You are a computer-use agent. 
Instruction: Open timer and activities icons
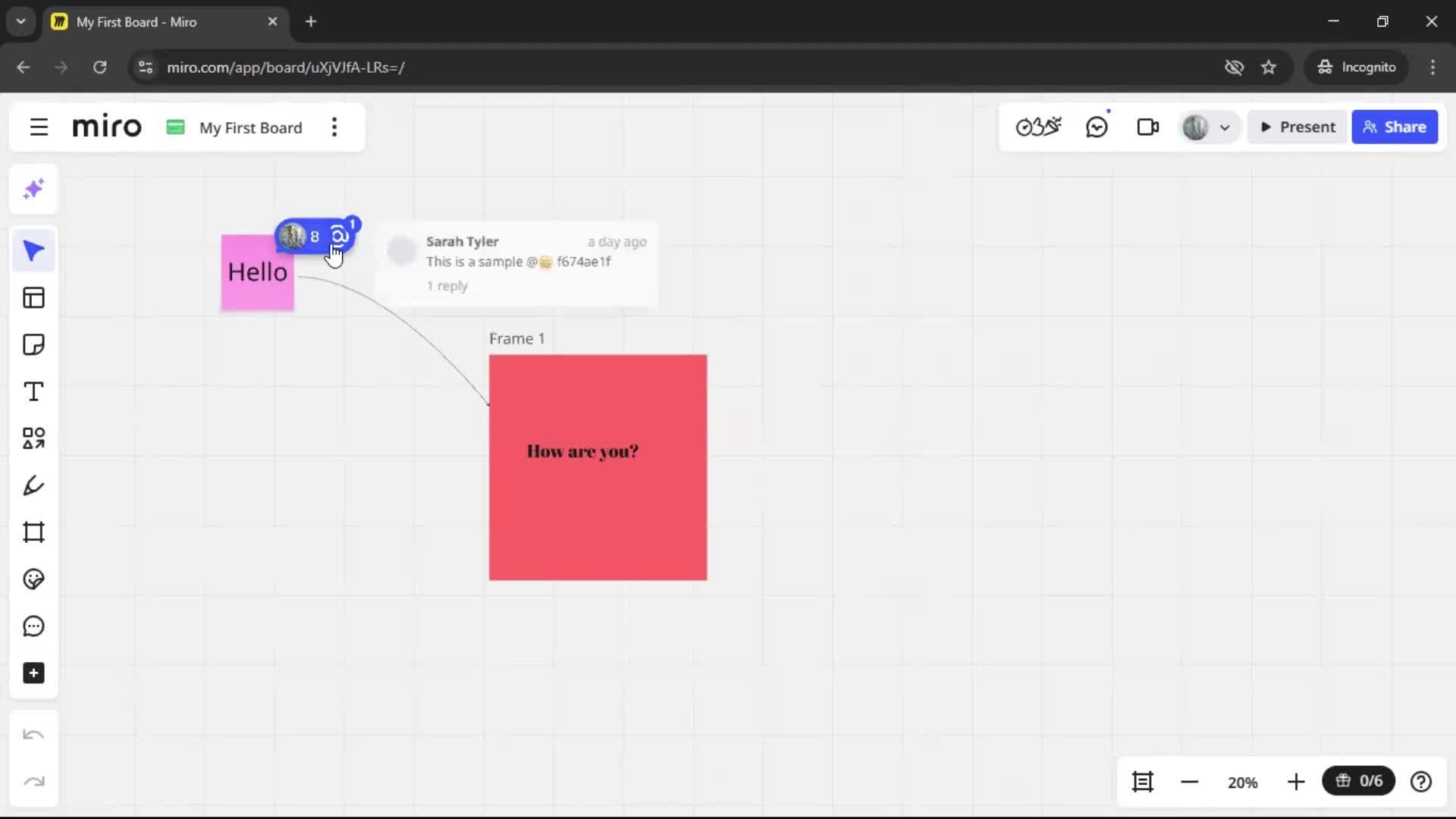[x=1038, y=127]
